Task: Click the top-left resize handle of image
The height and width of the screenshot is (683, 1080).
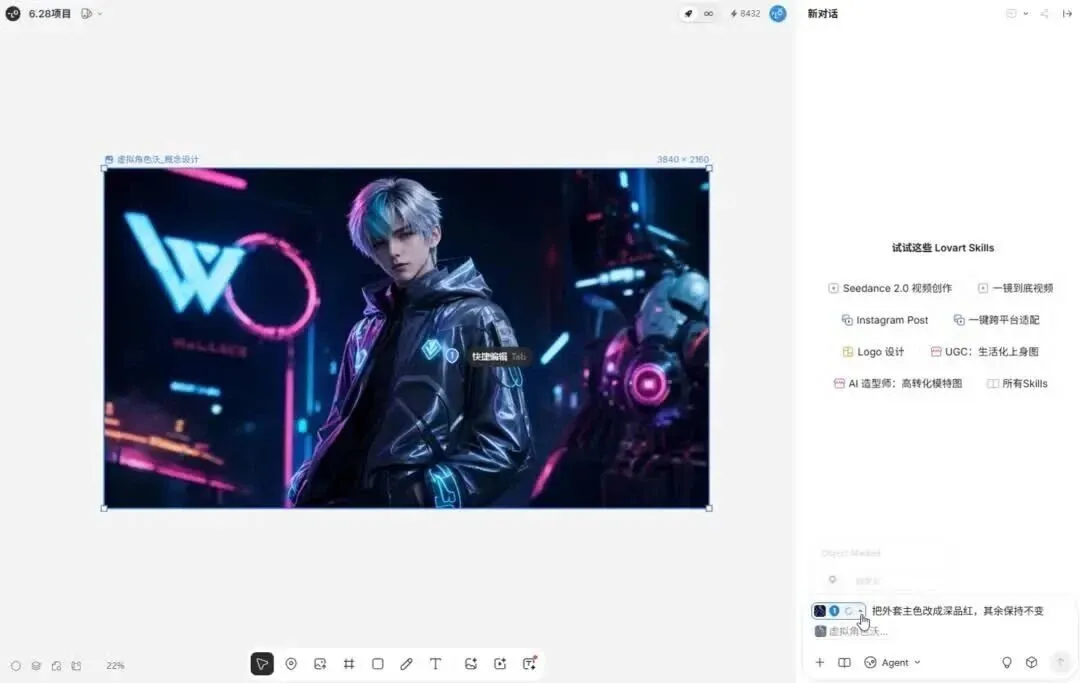Action: pyautogui.click(x=104, y=168)
